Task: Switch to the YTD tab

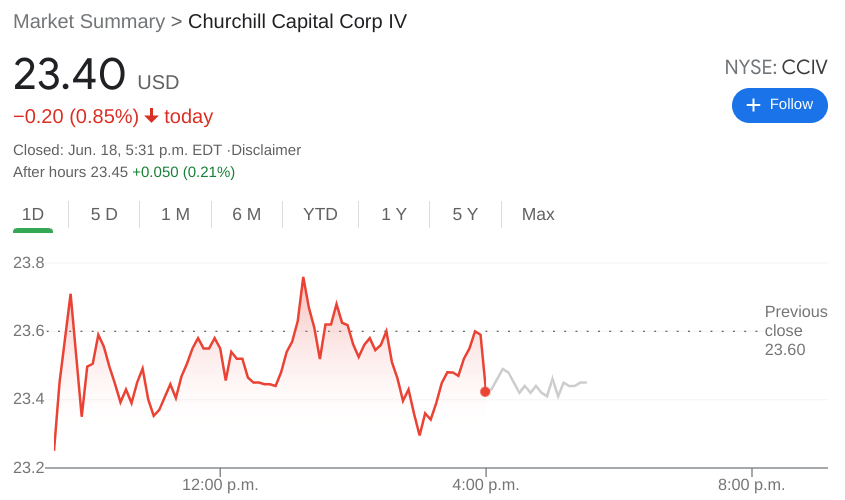Action: (320, 214)
